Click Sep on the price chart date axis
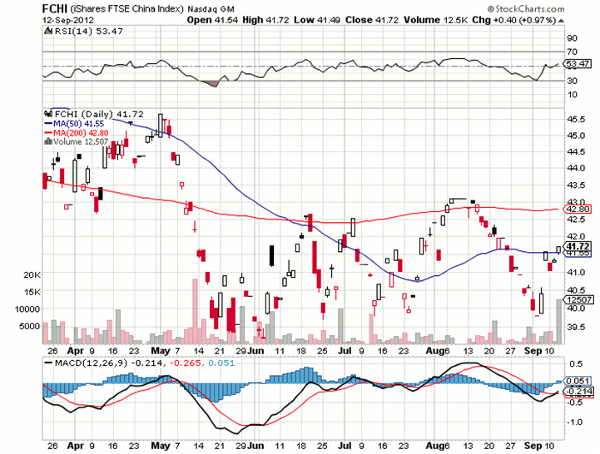The image size is (600, 454). click(x=533, y=351)
